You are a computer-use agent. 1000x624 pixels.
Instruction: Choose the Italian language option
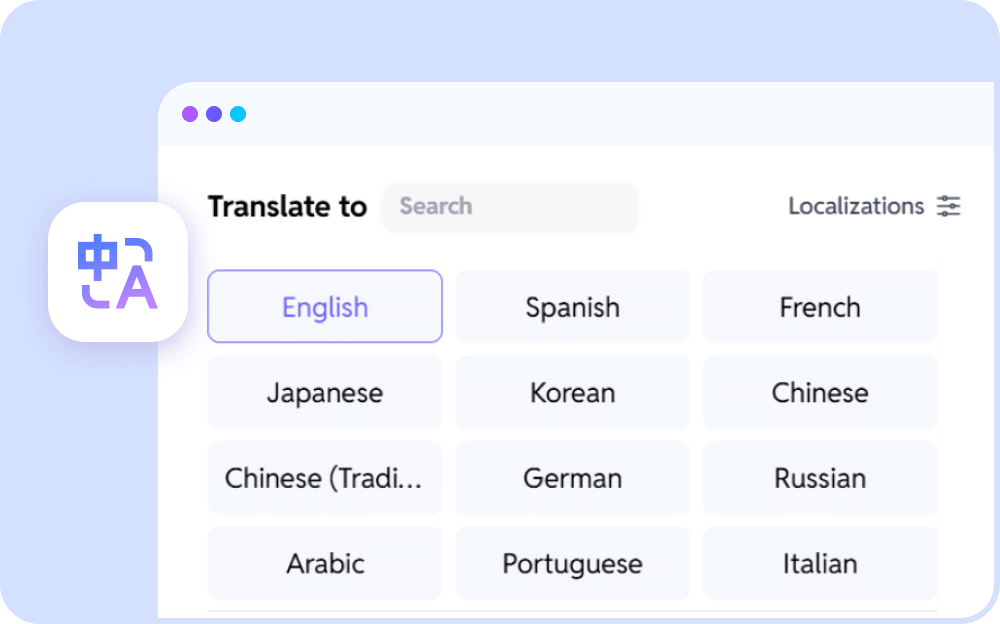pos(820,564)
